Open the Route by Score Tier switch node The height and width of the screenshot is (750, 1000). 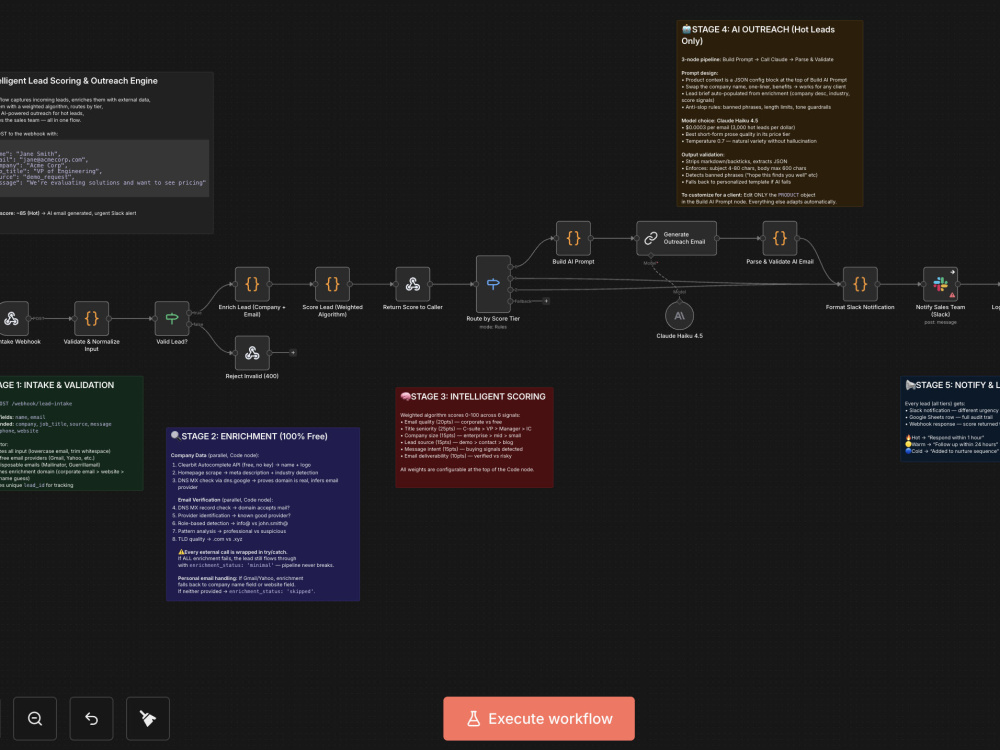pyautogui.click(x=493, y=284)
